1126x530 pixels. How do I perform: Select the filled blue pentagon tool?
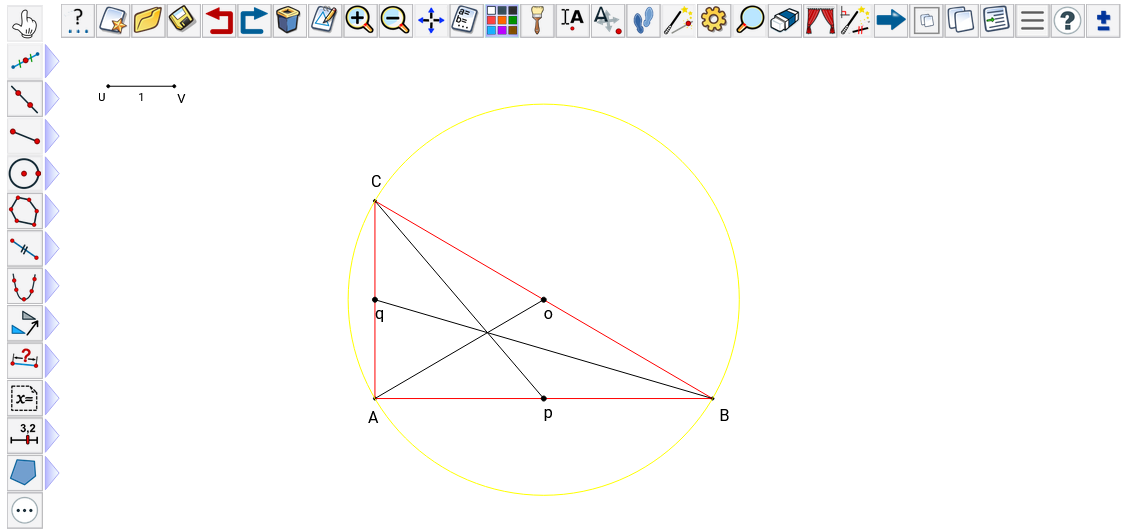pyautogui.click(x=25, y=472)
